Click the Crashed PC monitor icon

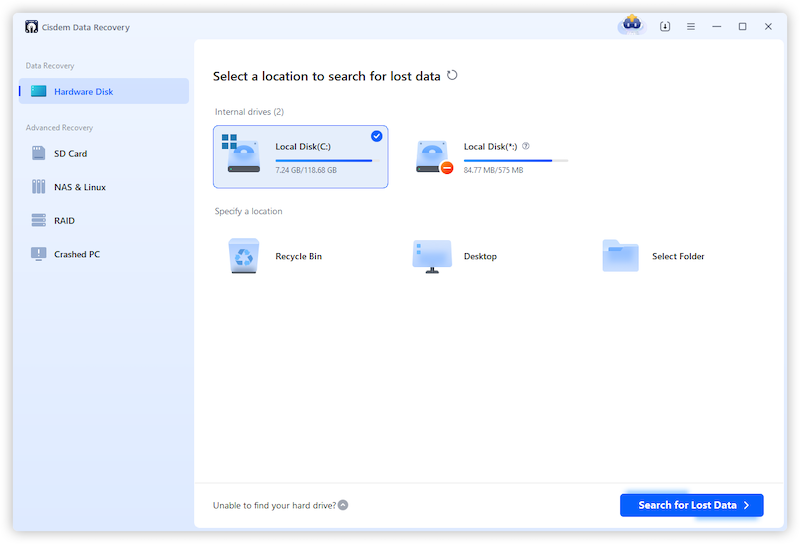tap(38, 254)
